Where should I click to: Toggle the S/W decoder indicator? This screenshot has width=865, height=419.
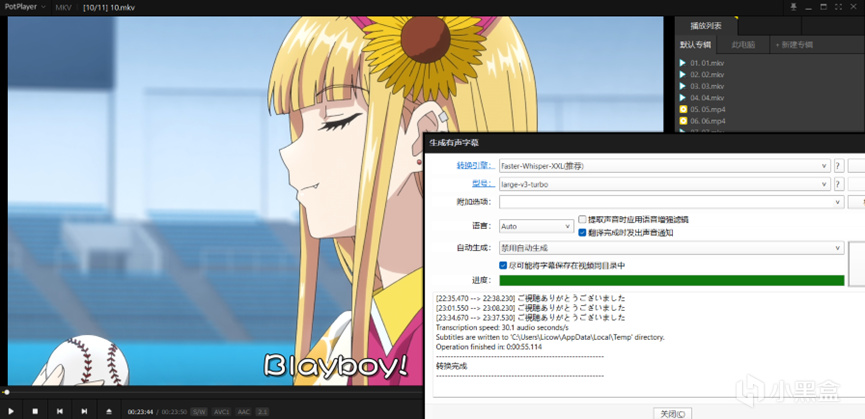pyautogui.click(x=199, y=412)
